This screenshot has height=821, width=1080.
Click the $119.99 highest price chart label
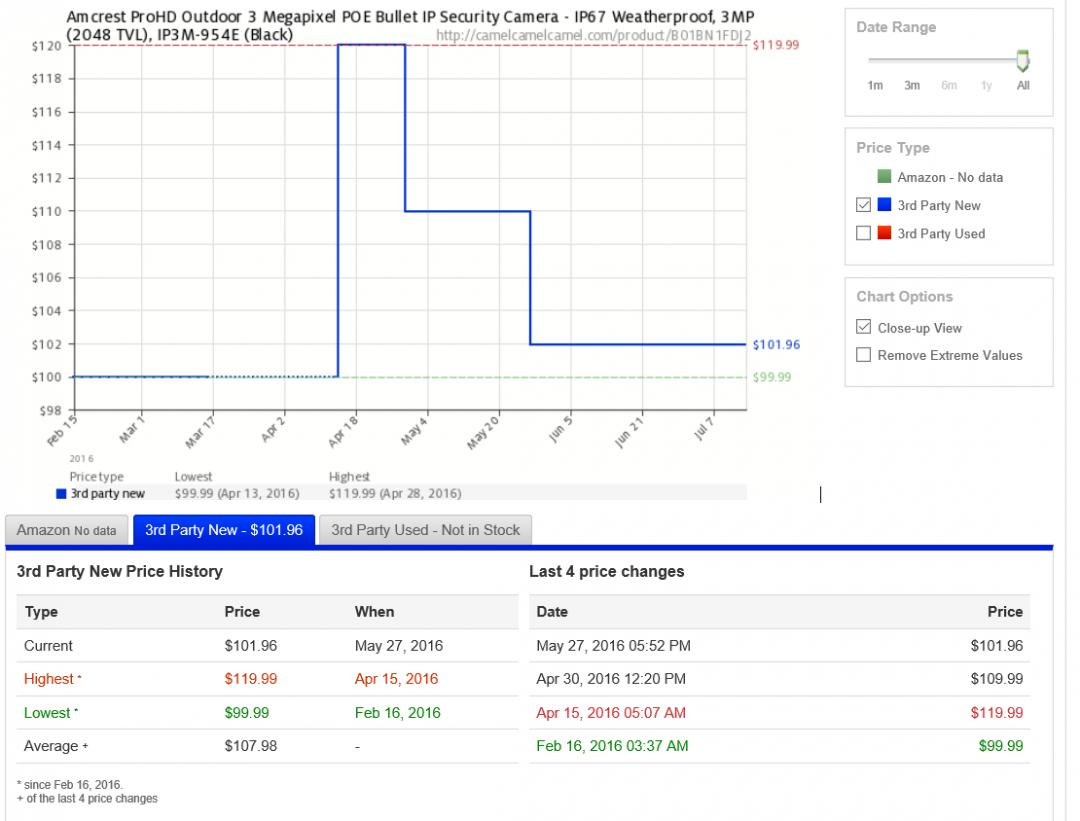(x=776, y=46)
